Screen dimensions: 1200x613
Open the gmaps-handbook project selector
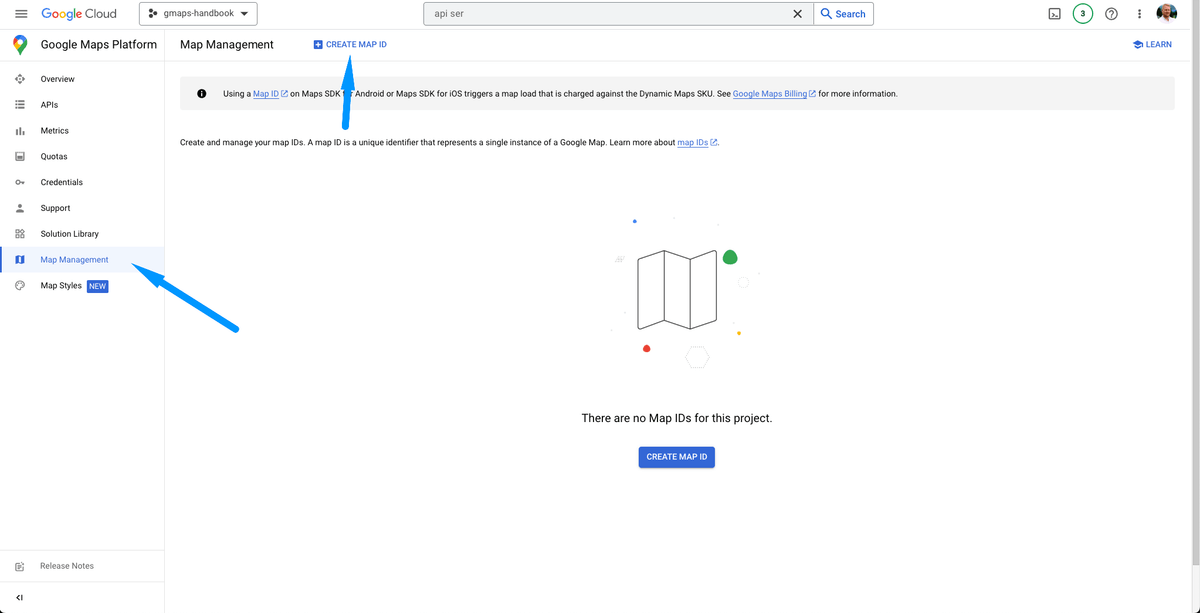(198, 14)
